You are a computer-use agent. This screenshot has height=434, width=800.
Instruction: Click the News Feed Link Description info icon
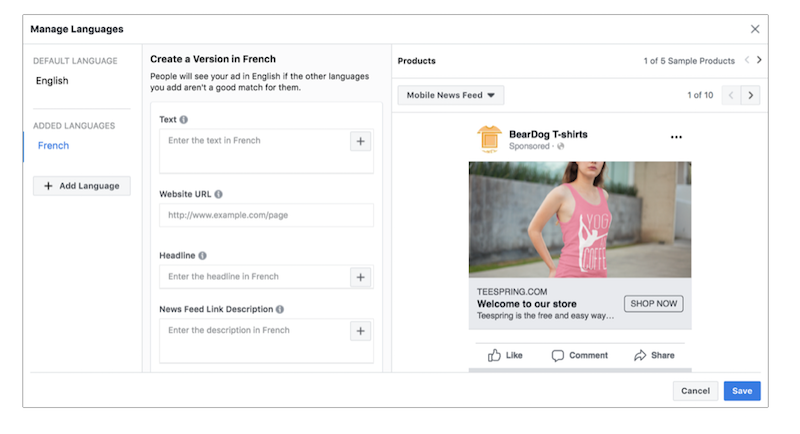280,310
